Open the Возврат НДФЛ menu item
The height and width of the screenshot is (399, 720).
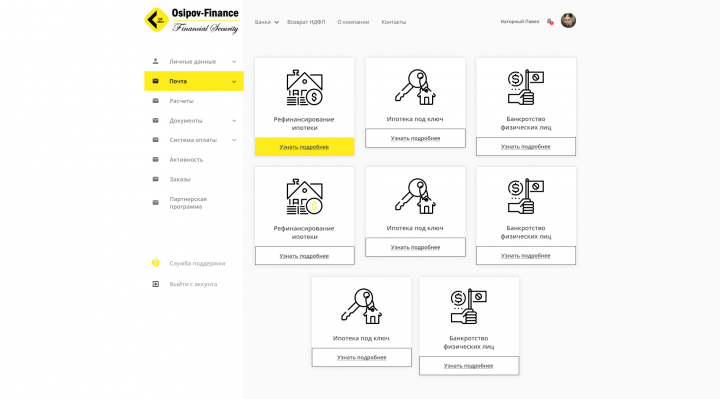(x=306, y=22)
